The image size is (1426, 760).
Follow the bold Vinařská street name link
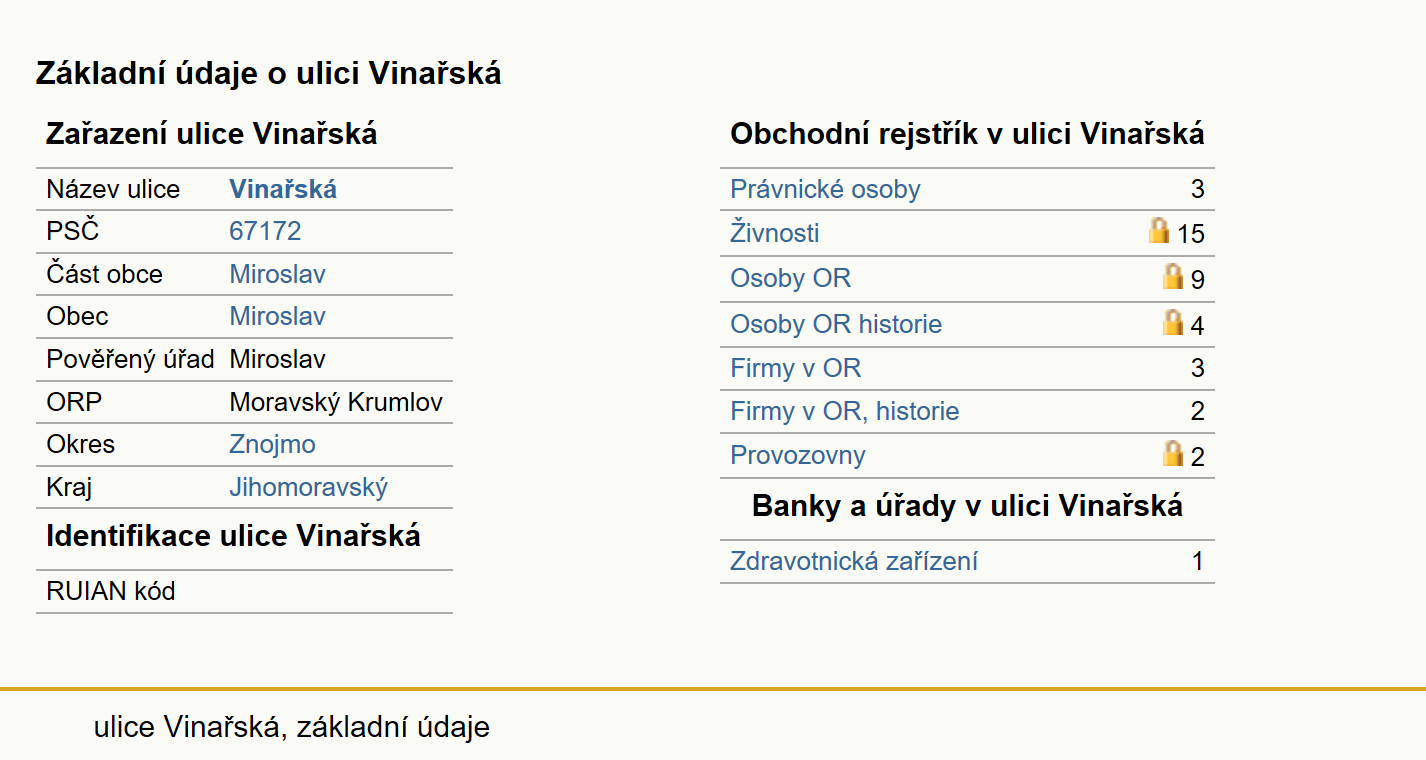[283, 189]
